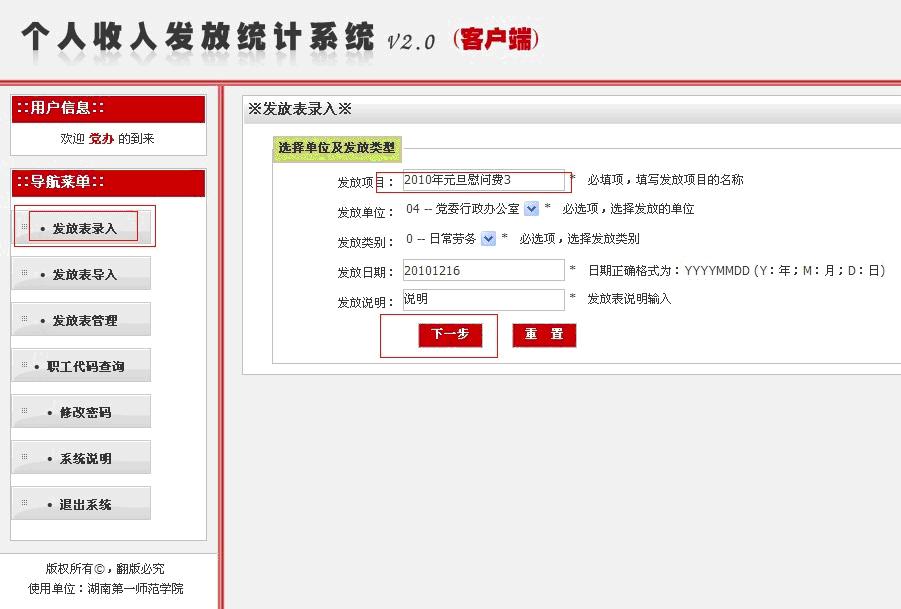
Task: Click the 用户信息 panel header
Action: pos(108,108)
